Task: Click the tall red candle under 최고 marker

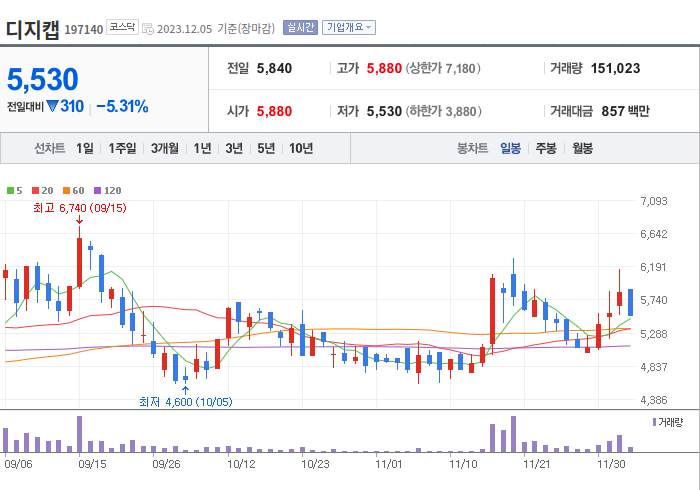Action: pyautogui.click(x=79, y=262)
